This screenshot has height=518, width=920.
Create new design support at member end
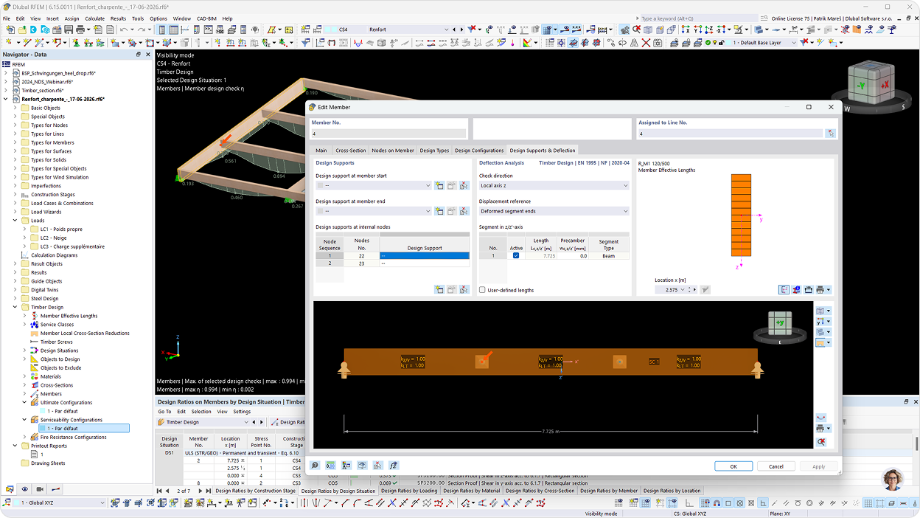(439, 211)
